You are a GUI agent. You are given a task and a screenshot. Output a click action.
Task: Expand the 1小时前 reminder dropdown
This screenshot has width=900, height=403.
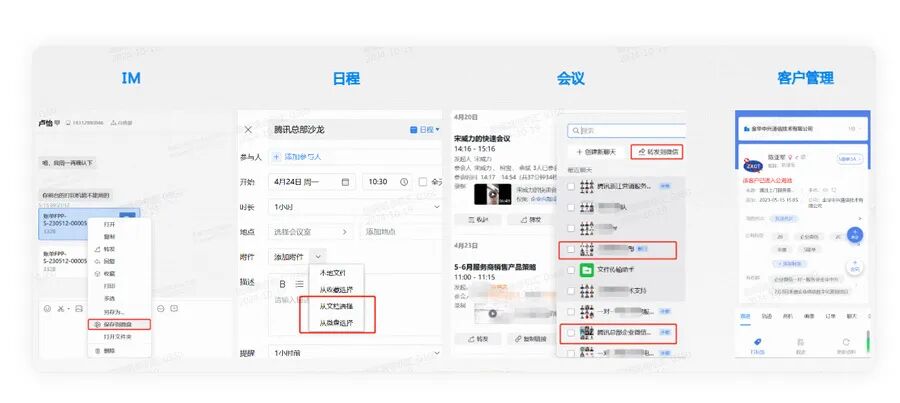[x=436, y=352]
